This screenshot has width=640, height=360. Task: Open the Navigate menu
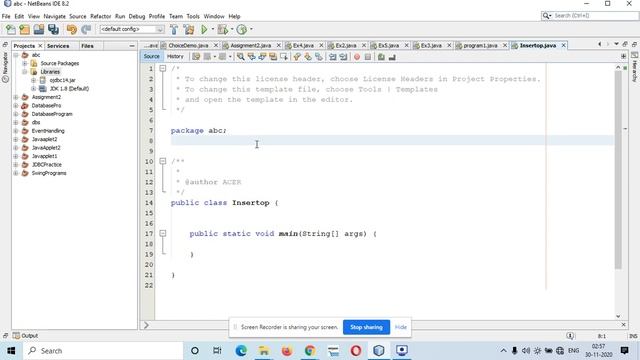(55, 16)
